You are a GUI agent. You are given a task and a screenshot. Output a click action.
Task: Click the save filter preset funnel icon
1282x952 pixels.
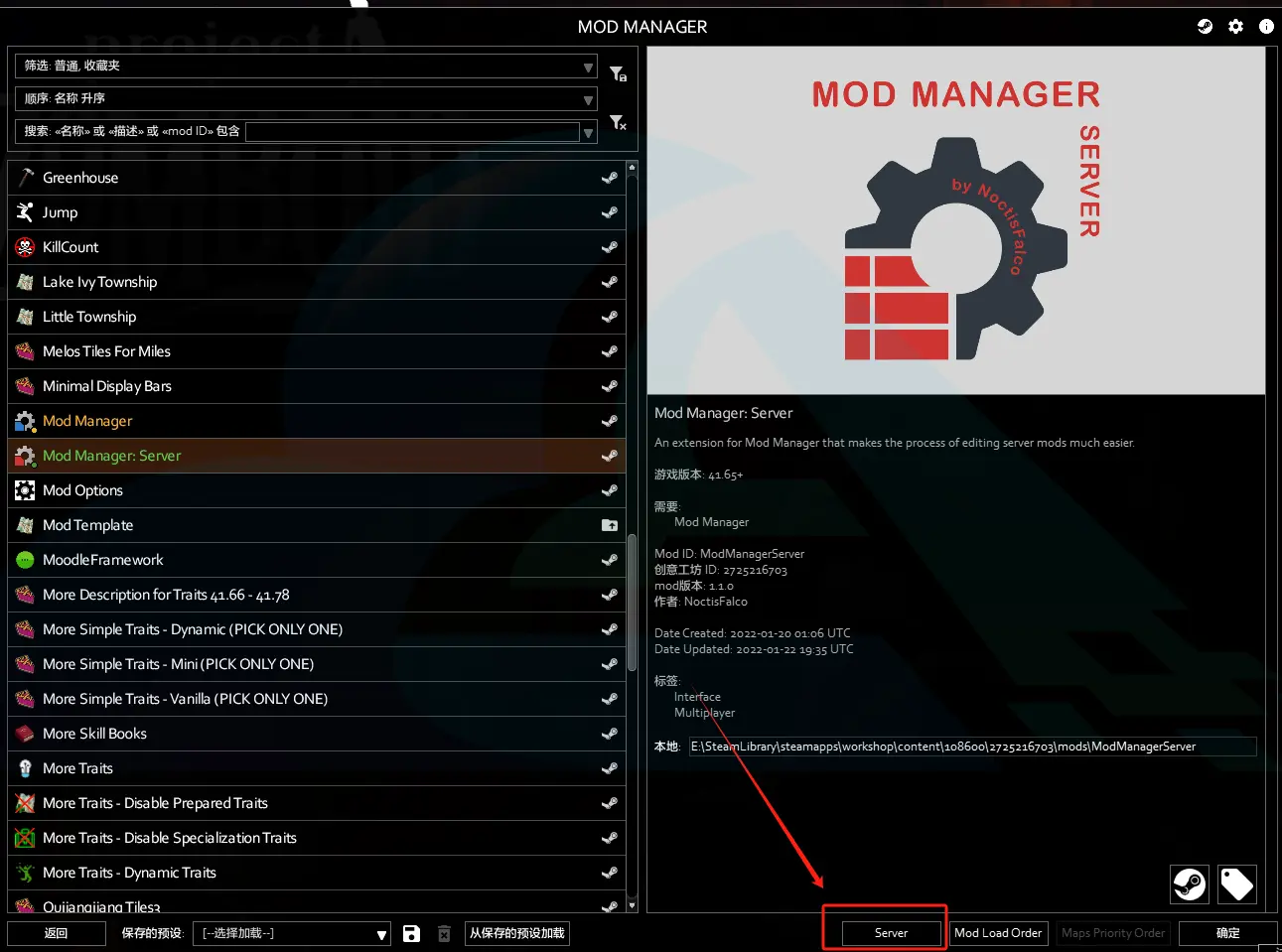[618, 73]
